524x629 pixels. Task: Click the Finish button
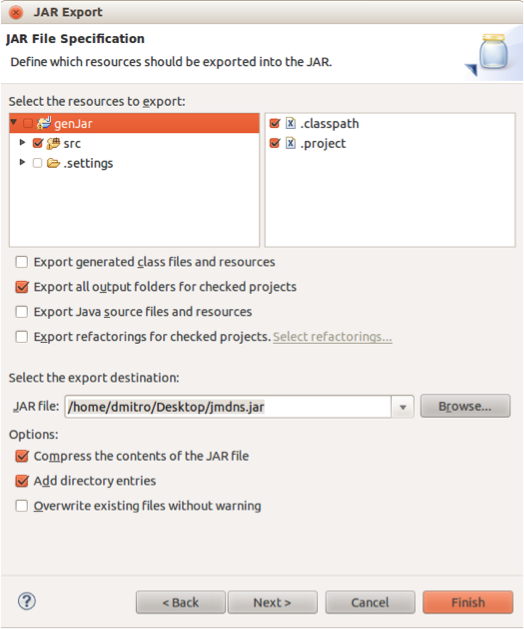point(468,602)
